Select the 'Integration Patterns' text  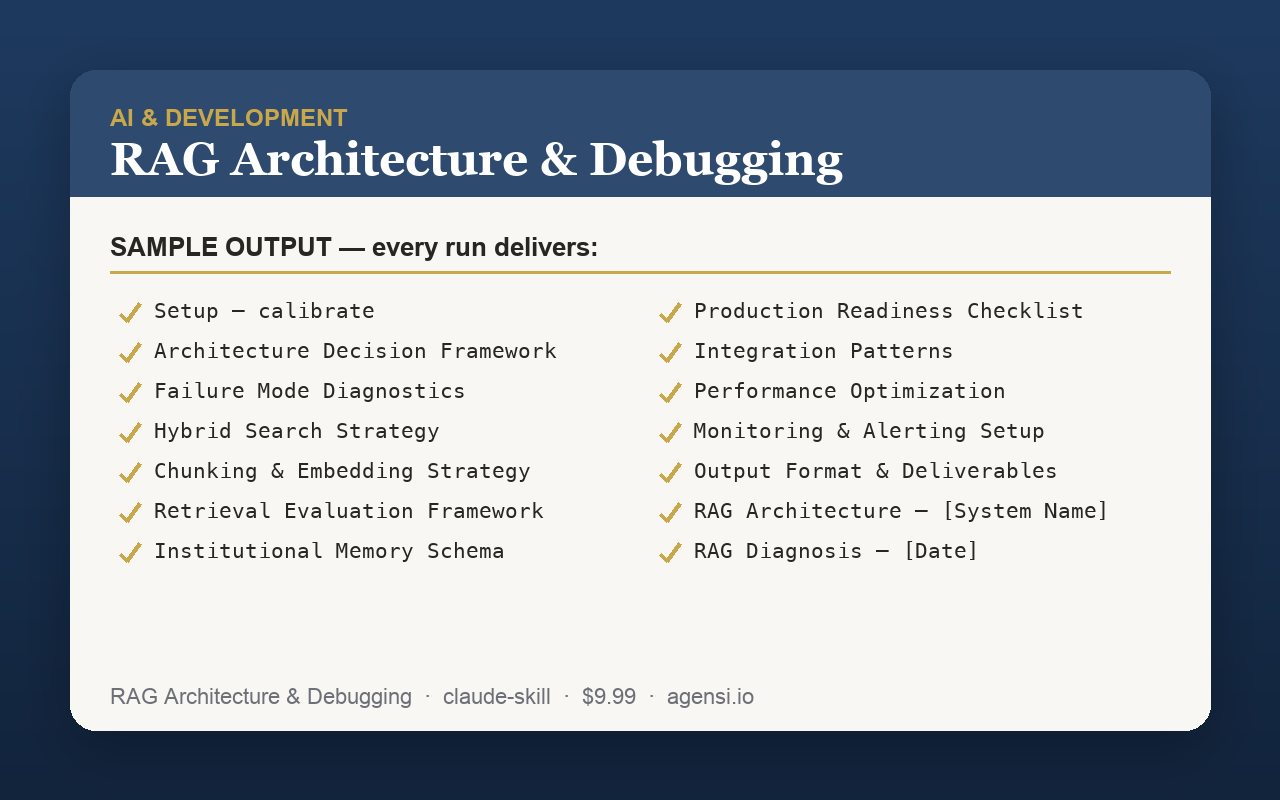(x=824, y=351)
